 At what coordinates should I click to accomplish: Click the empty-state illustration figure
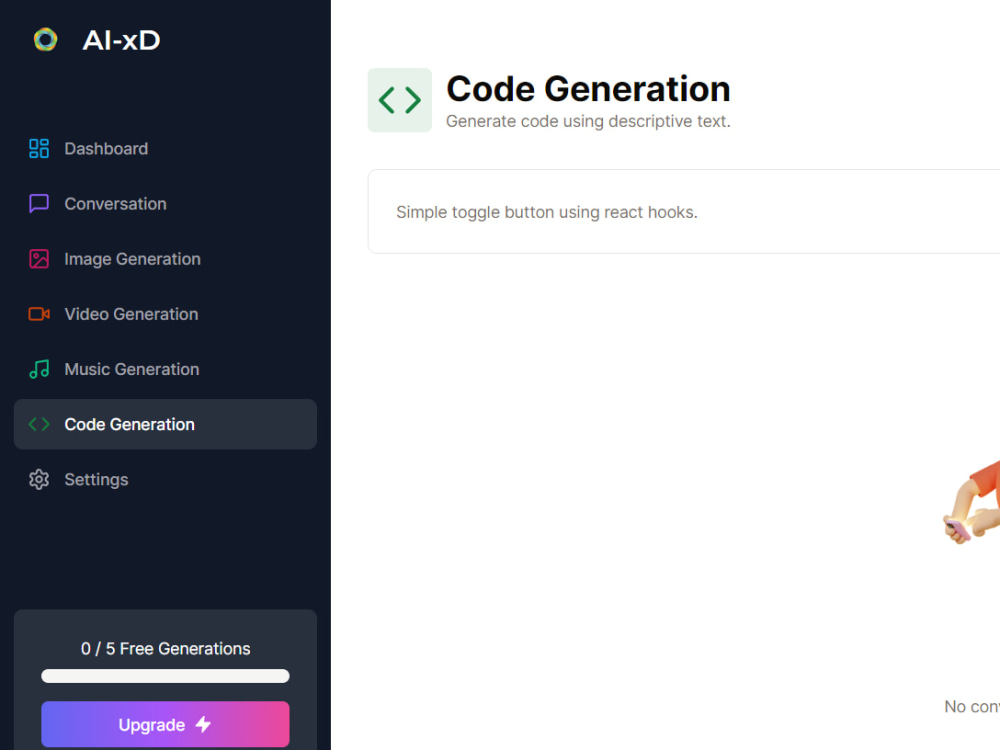coord(971,503)
